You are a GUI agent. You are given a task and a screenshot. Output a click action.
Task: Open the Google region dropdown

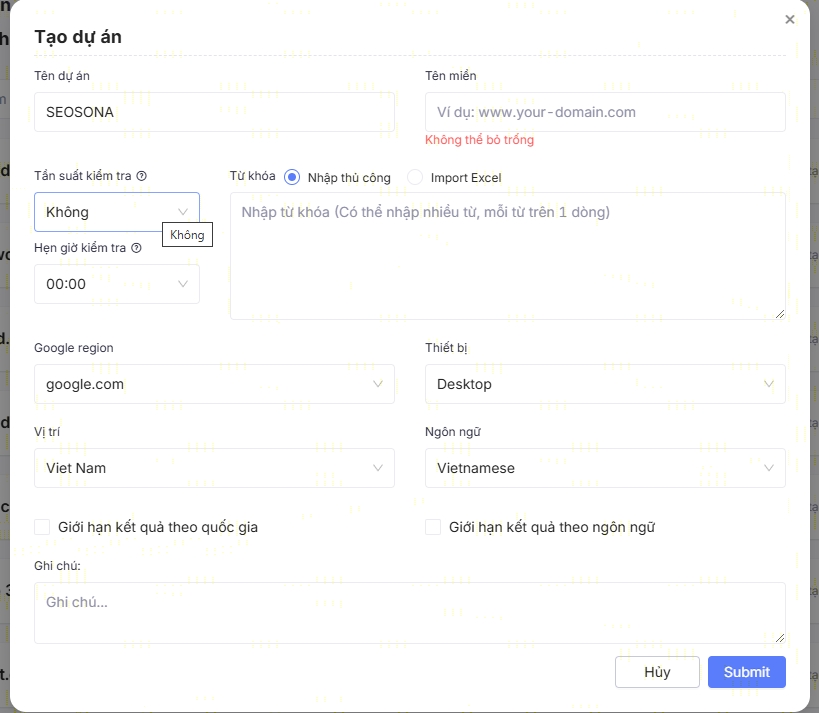pos(214,384)
